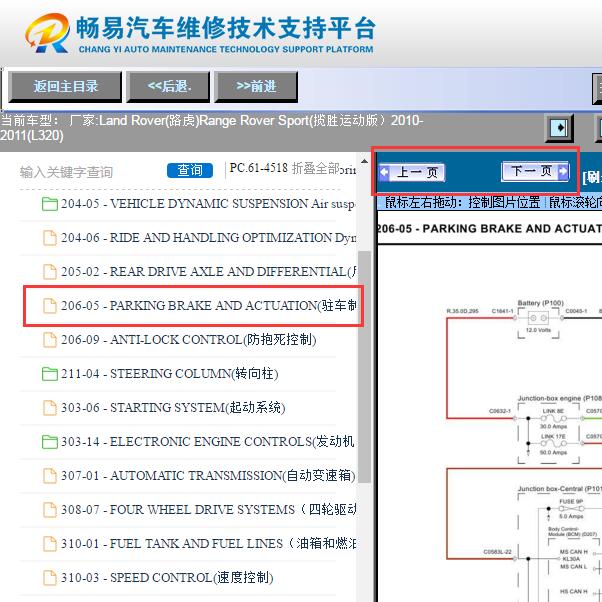Click document icon for 303-06 Starting System
This screenshot has height=602, width=602.
pyautogui.click(x=50, y=407)
